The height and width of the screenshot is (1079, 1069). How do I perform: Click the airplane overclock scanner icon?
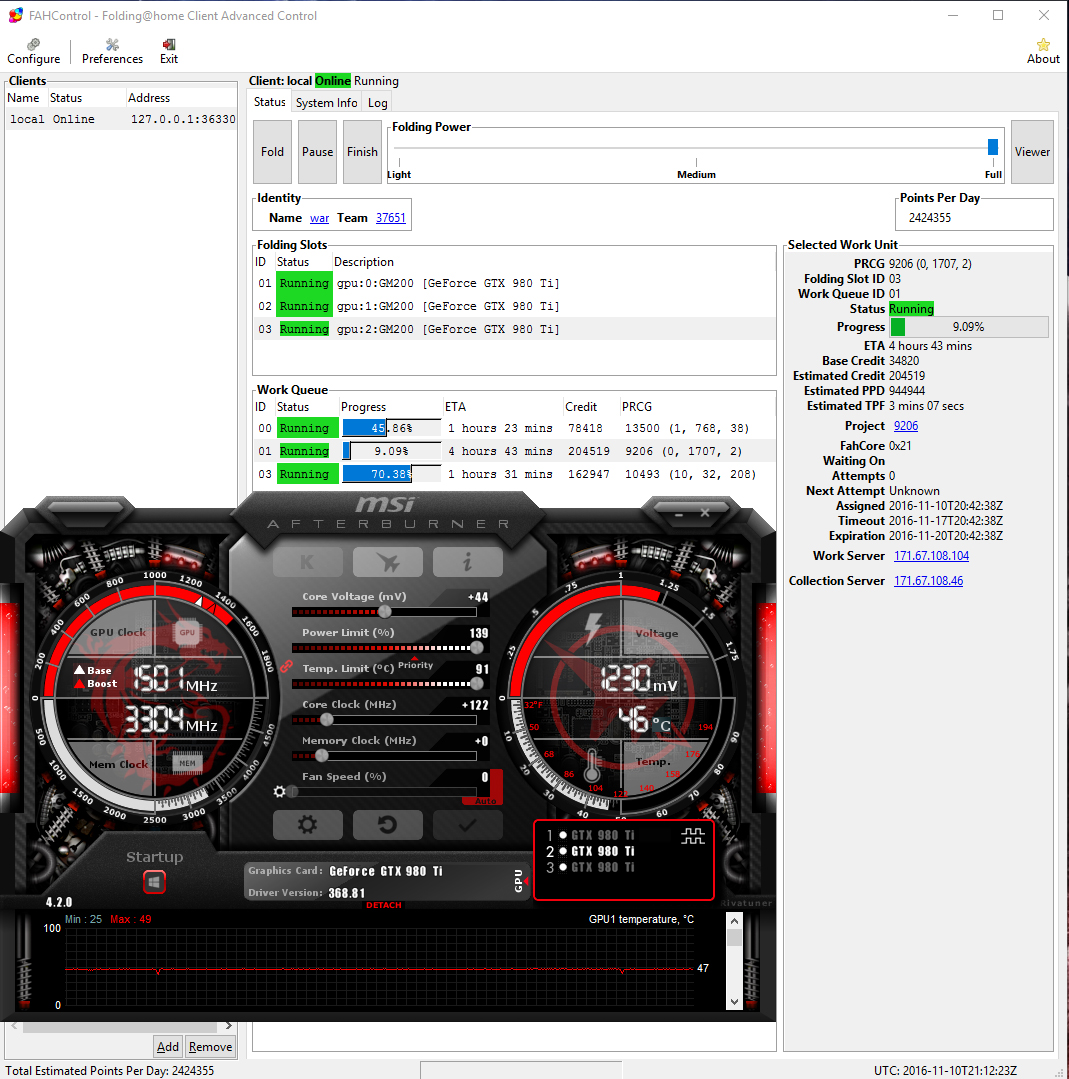click(x=387, y=562)
